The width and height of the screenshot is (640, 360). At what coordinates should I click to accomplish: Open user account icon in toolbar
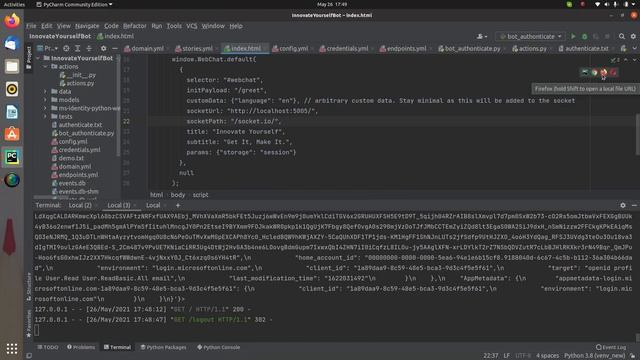pyautogui.click(x=482, y=36)
